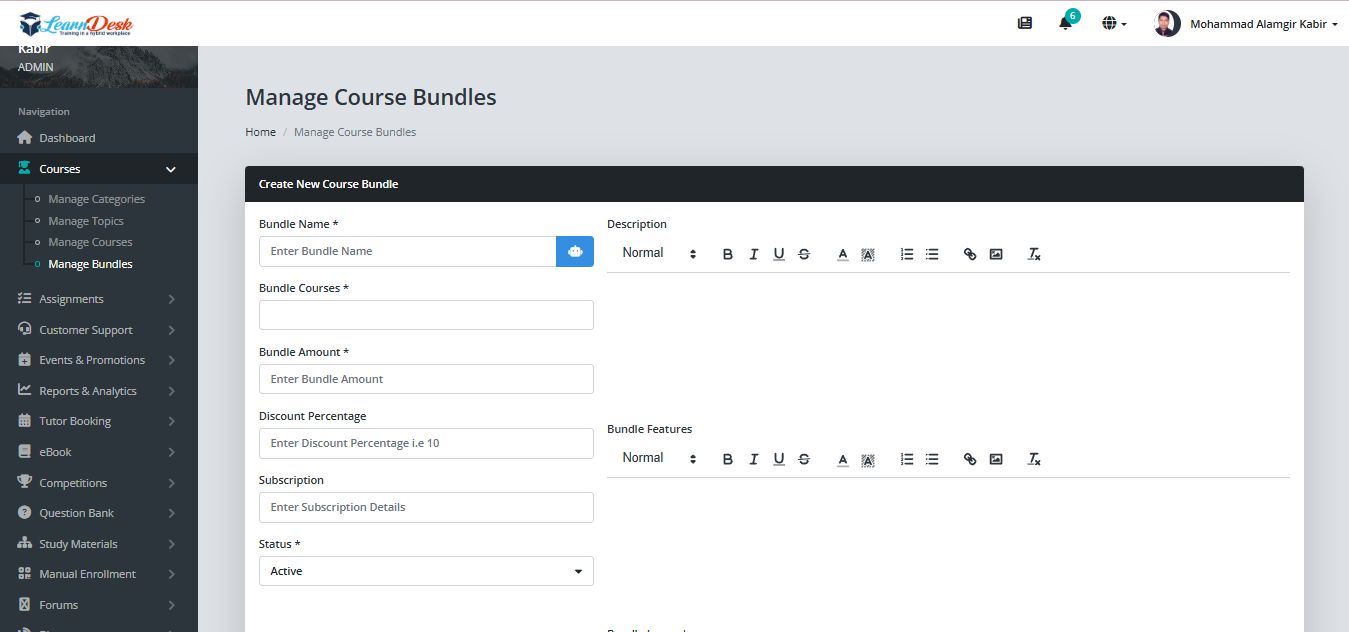Insert a link in the Description editor
The height and width of the screenshot is (632, 1349).
click(x=969, y=254)
